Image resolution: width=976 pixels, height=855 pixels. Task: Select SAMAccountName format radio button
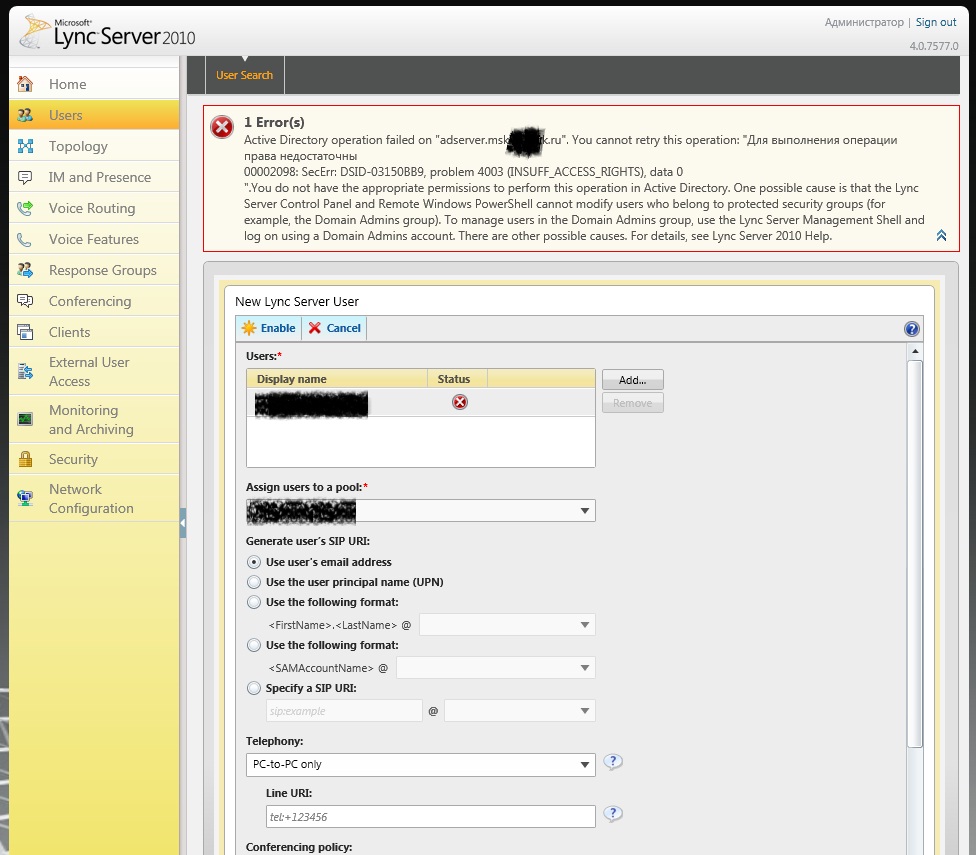tap(253, 645)
